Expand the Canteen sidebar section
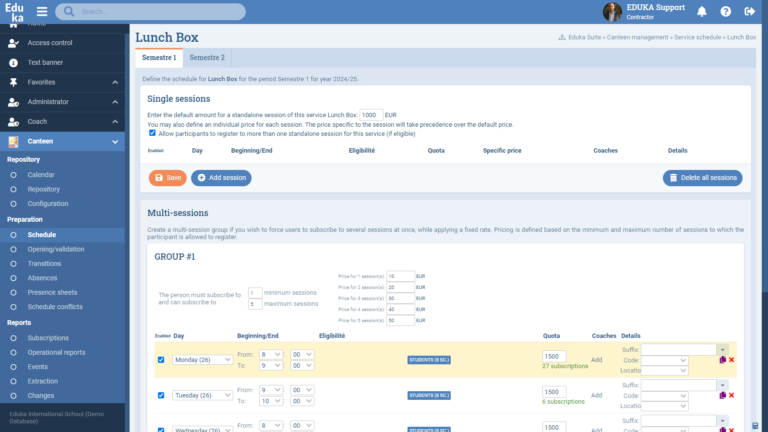768x432 pixels. click(x=64, y=141)
